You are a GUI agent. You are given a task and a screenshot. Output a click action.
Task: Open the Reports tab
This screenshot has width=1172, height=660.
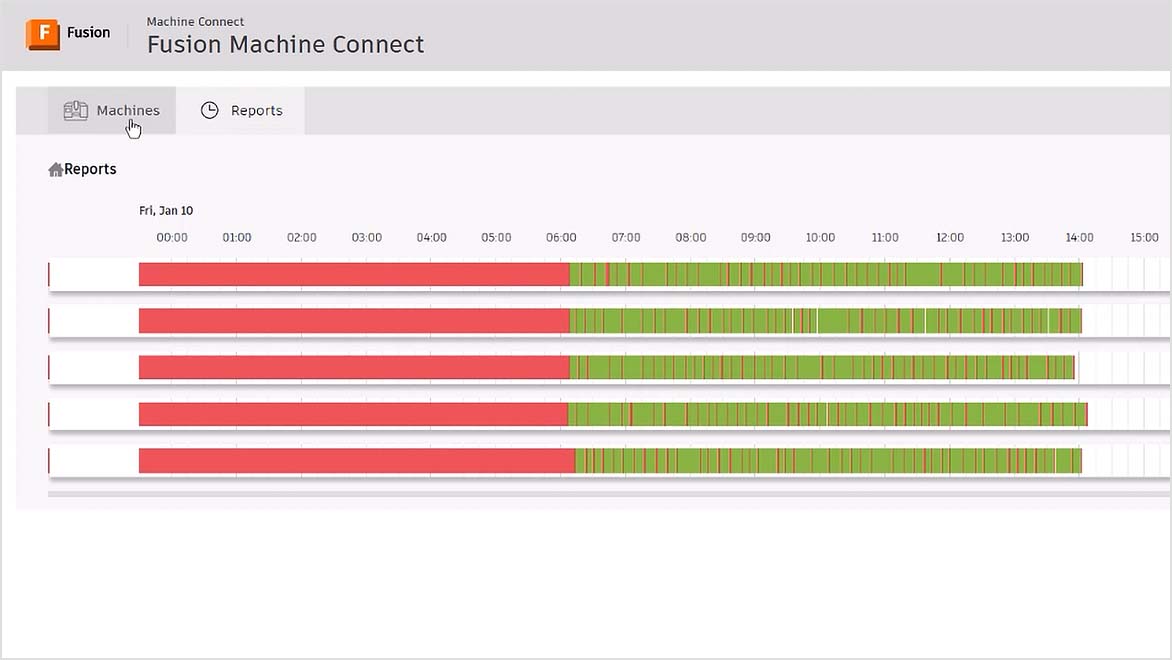point(255,110)
